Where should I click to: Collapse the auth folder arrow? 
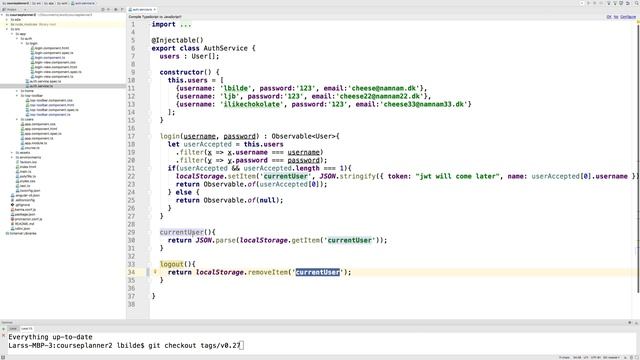click(x=17, y=39)
